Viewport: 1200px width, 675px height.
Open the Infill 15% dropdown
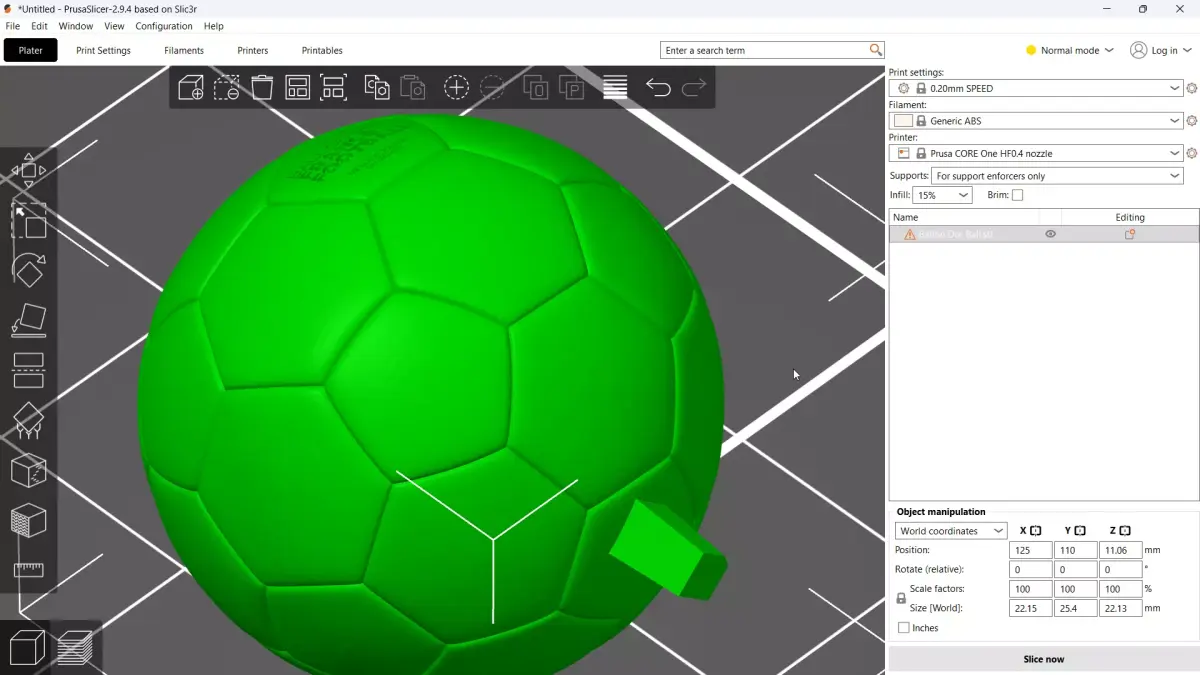pyautogui.click(x=942, y=195)
